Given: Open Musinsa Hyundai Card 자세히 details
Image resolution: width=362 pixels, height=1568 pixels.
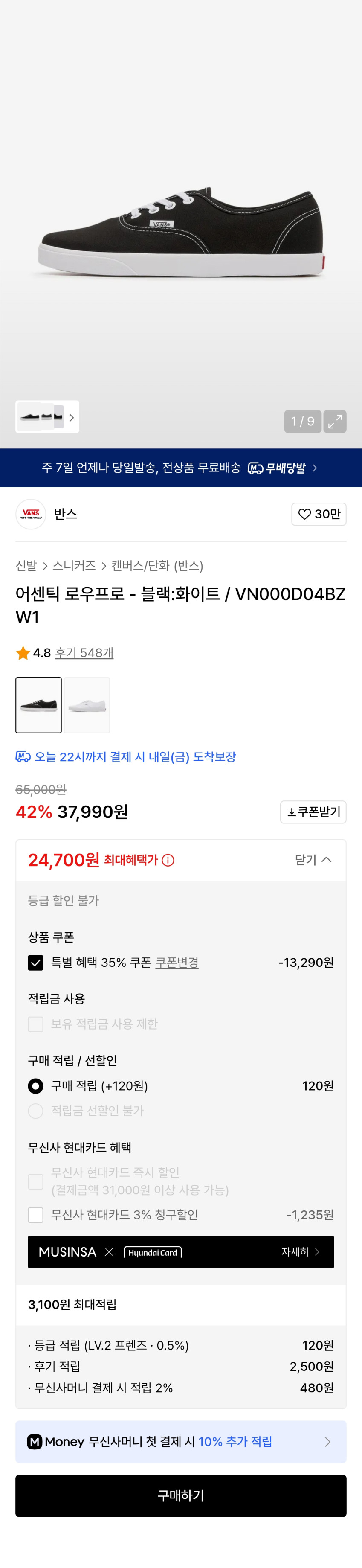Looking at the screenshot, I should pos(300,1251).
